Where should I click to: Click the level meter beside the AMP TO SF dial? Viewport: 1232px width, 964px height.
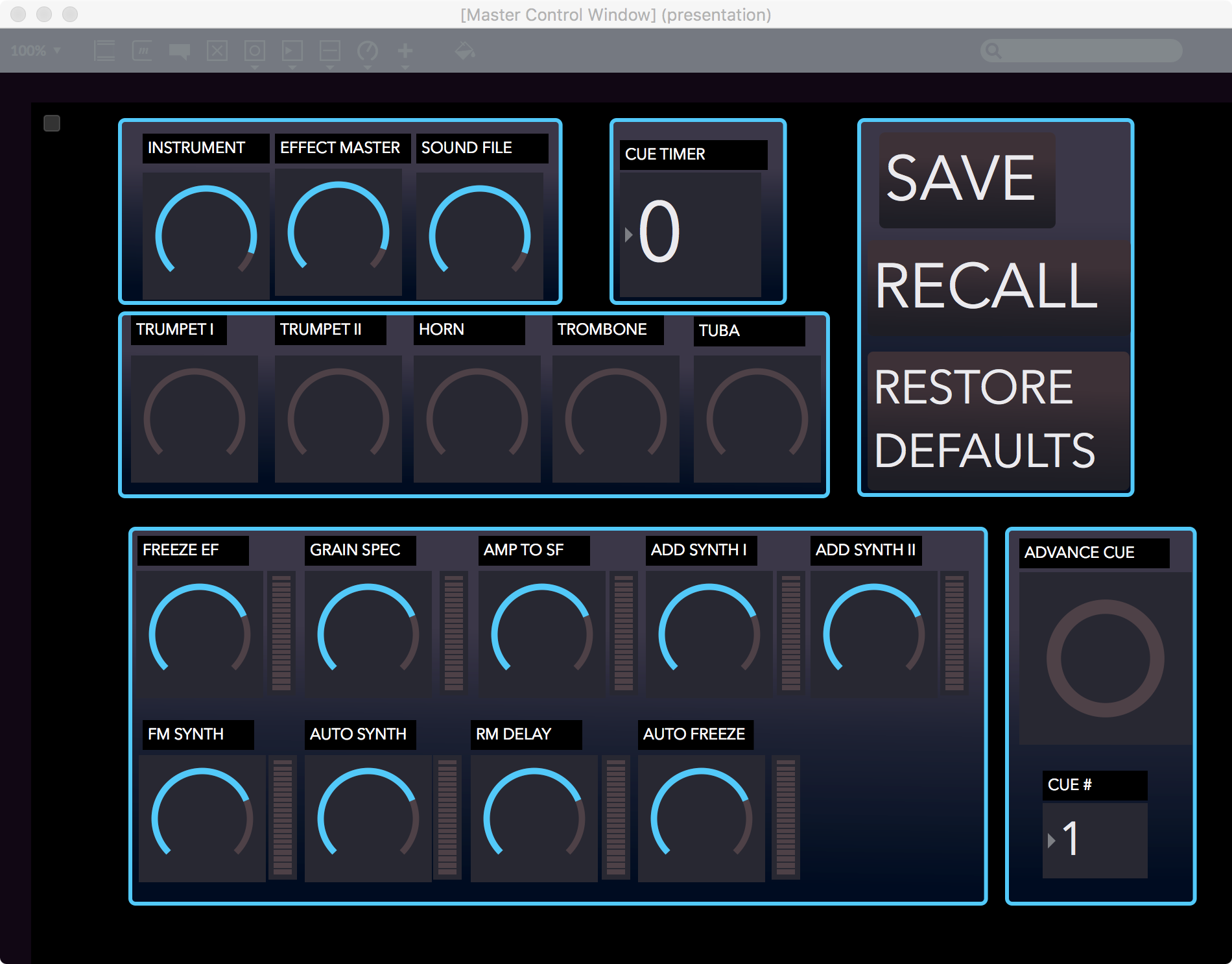pos(624,633)
